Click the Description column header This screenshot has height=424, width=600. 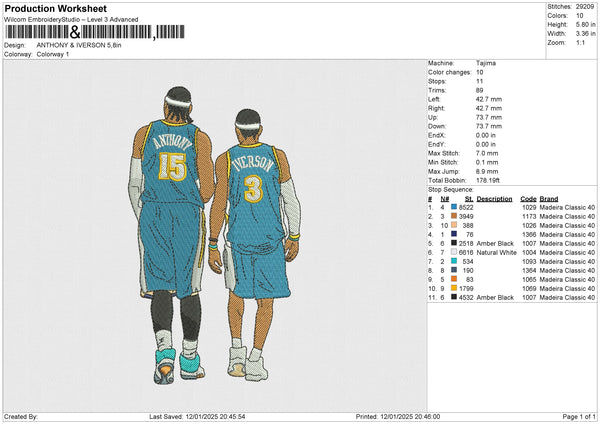click(x=494, y=199)
